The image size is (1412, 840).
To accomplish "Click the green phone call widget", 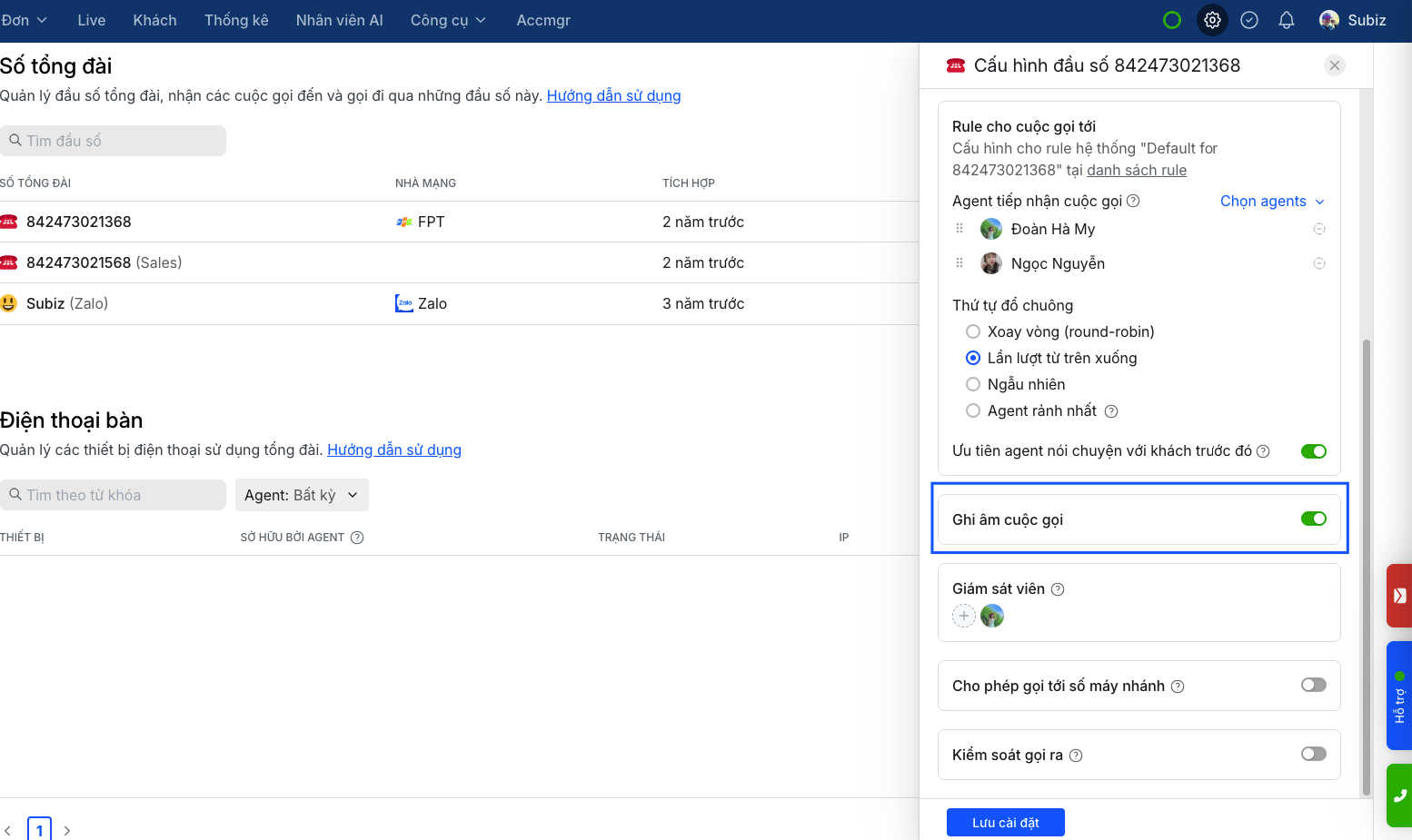I will (x=1399, y=796).
